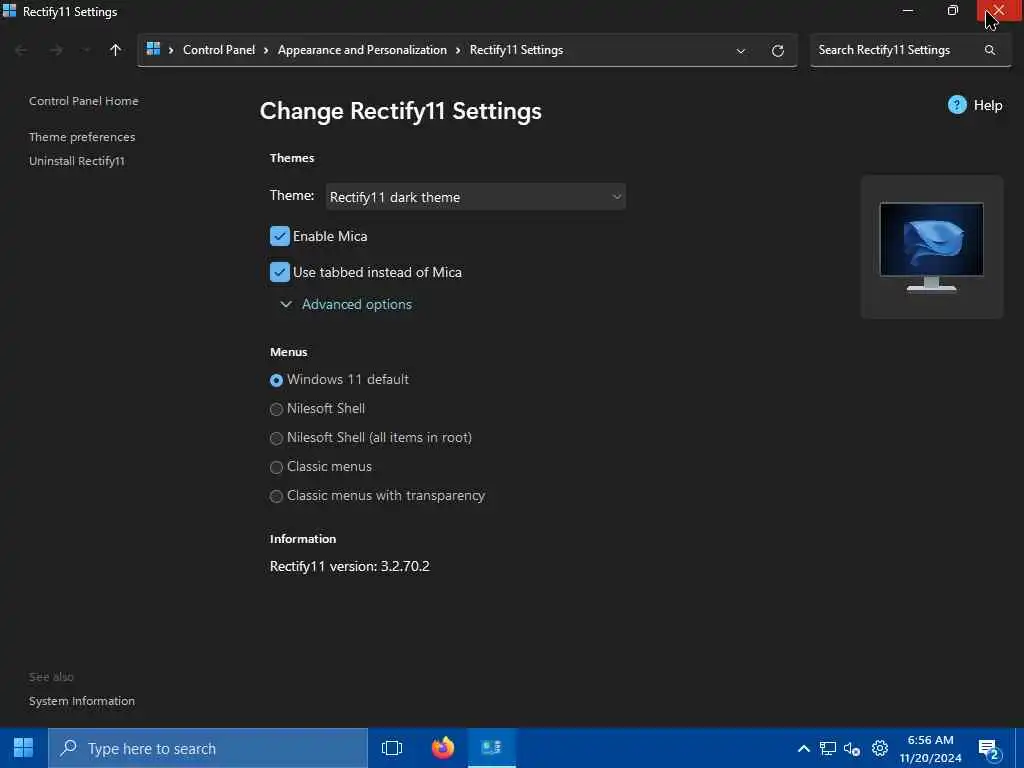Click settings gear tray icon
Viewport: 1024px width, 768px height.
click(x=880, y=748)
